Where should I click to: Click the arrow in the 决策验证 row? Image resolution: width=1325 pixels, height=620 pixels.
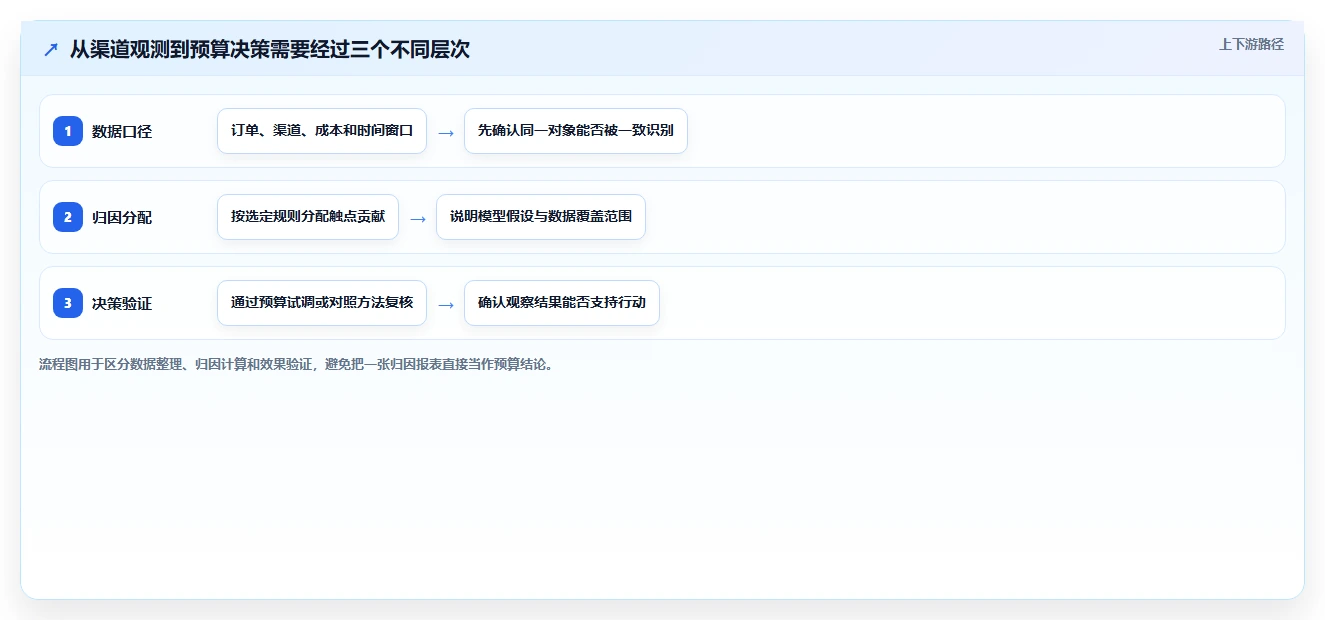[446, 304]
